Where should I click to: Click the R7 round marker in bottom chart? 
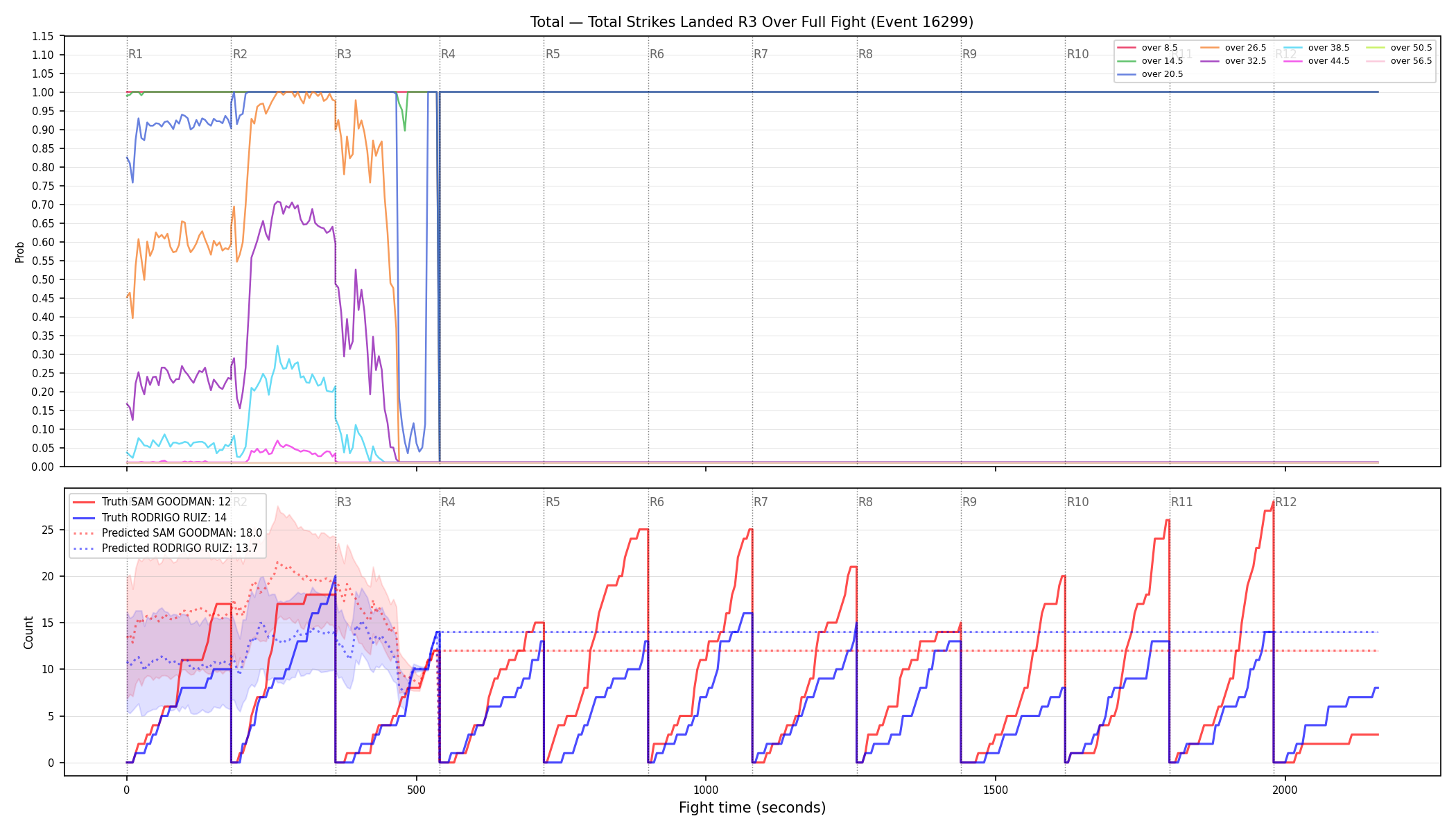click(761, 502)
